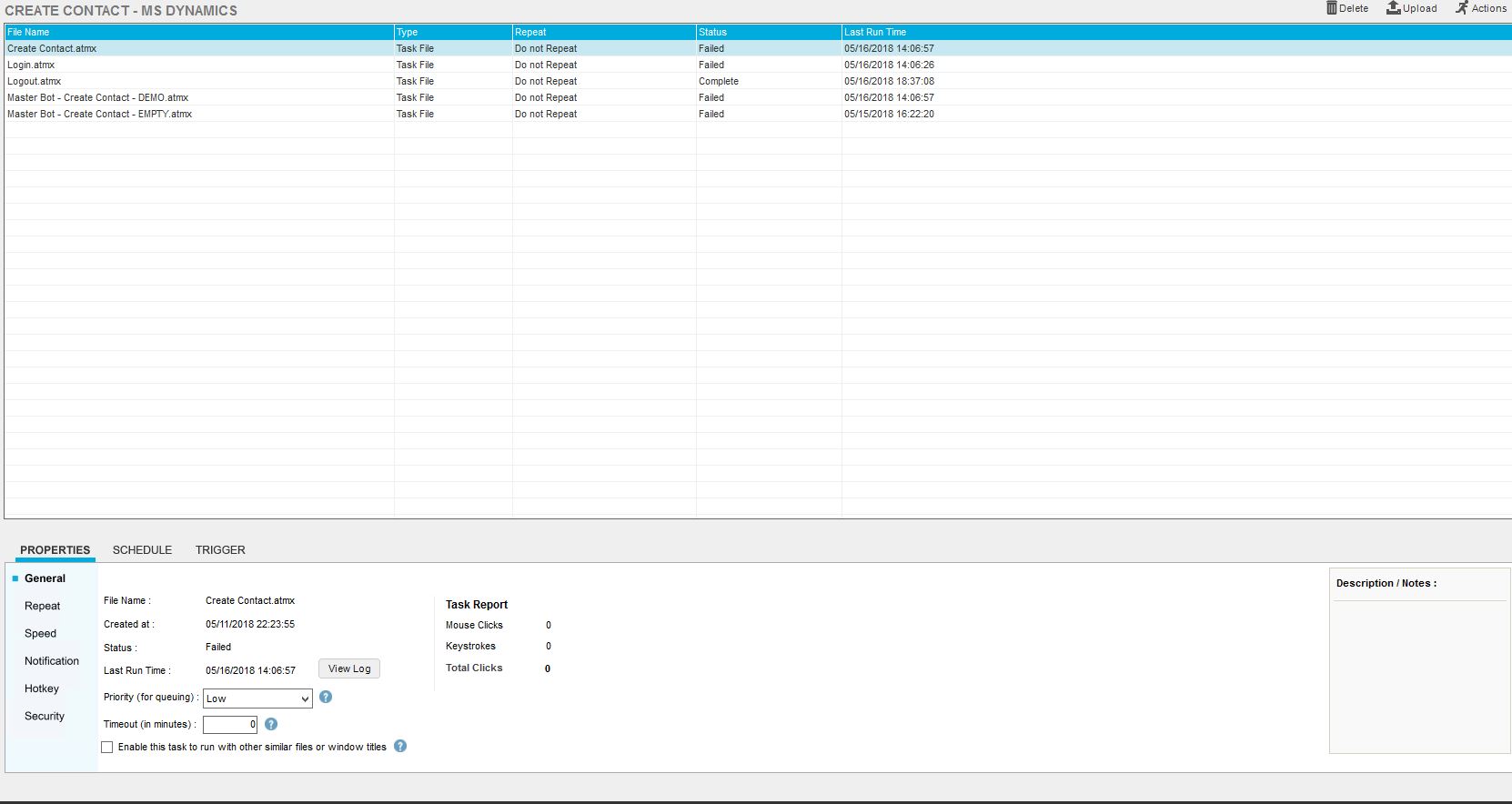The image size is (1512, 804).
Task: Select Speed in properties sidebar
Action: 40,633
